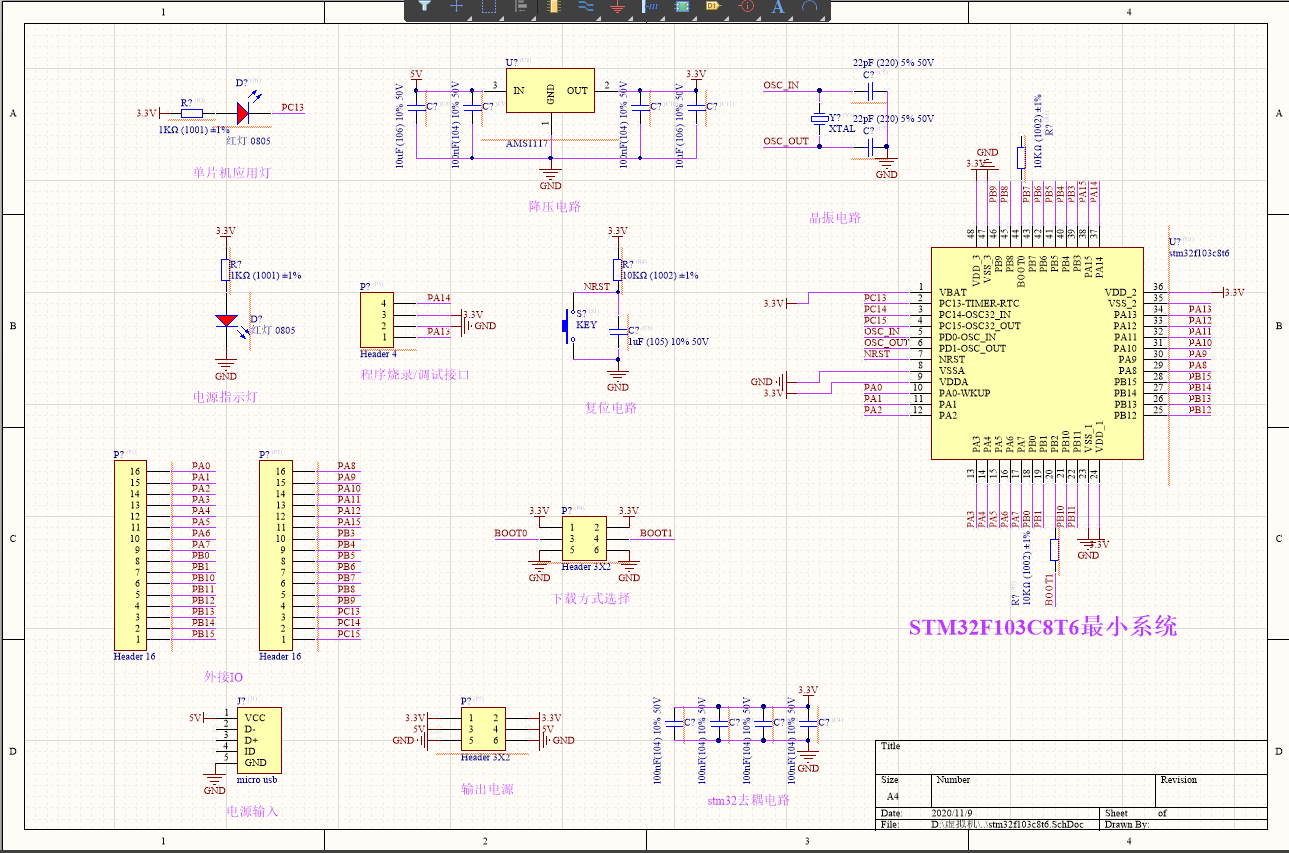The width and height of the screenshot is (1289, 853).
Task: Select the '降压电路' label
Action: [x=555, y=207]
